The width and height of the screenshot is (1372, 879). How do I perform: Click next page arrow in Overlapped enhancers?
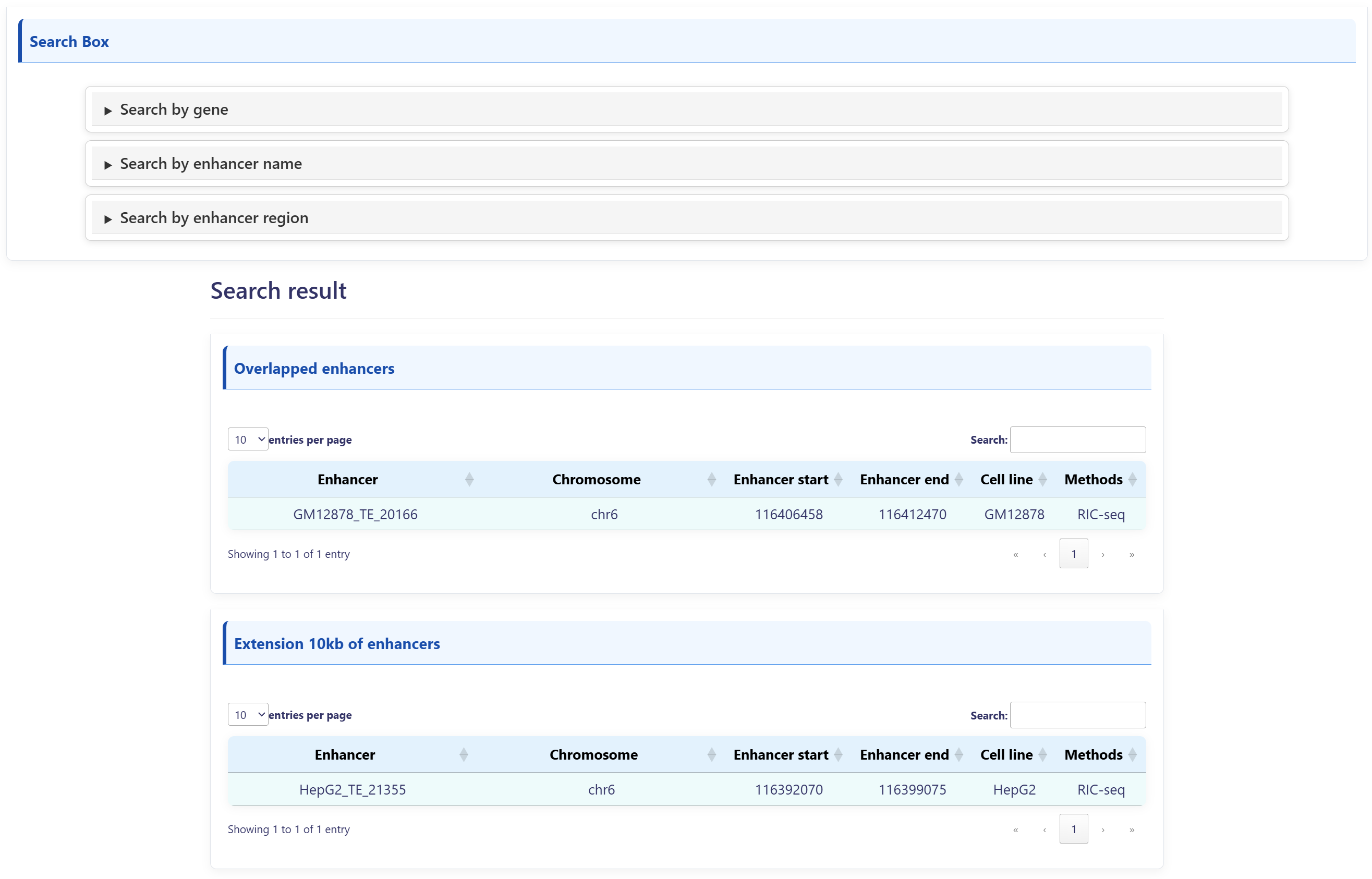point(1102,554)
